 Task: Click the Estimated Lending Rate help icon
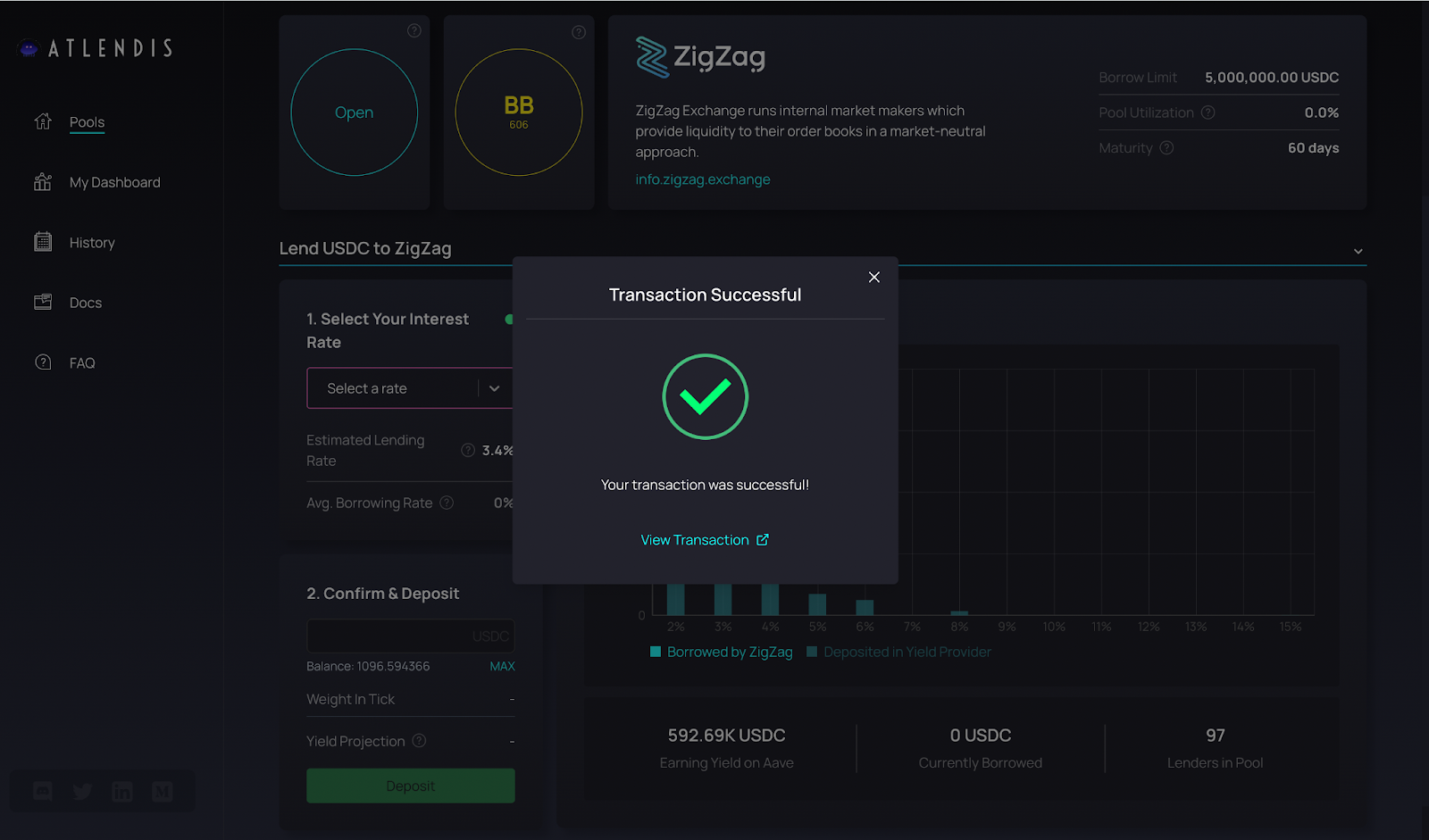click(468, 450)
